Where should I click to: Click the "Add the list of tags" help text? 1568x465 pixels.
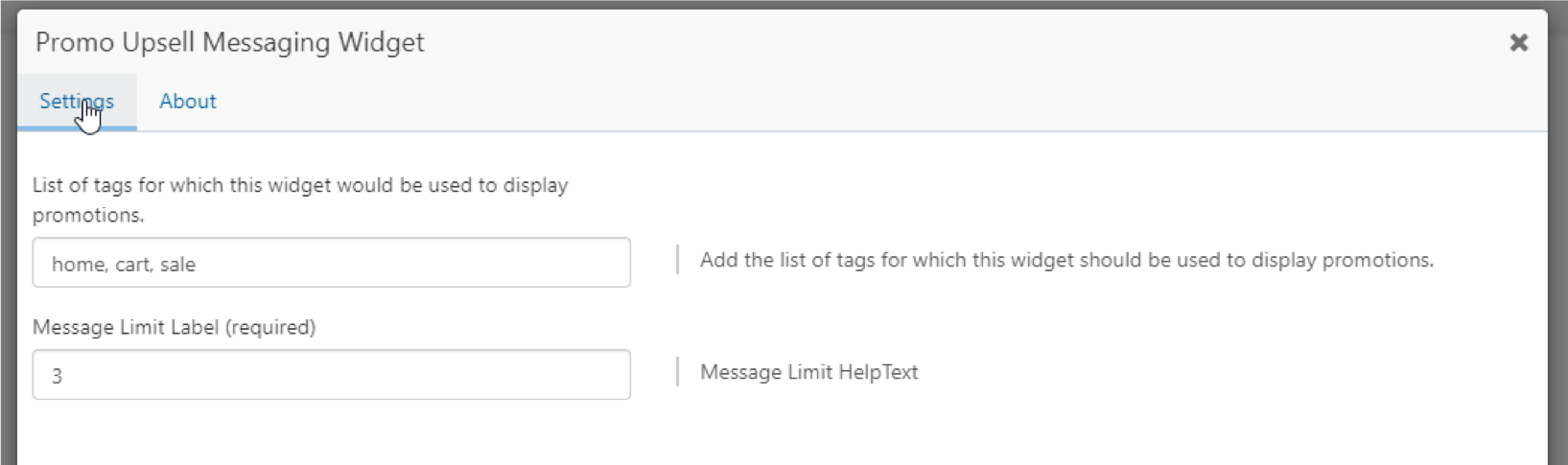1066,260
